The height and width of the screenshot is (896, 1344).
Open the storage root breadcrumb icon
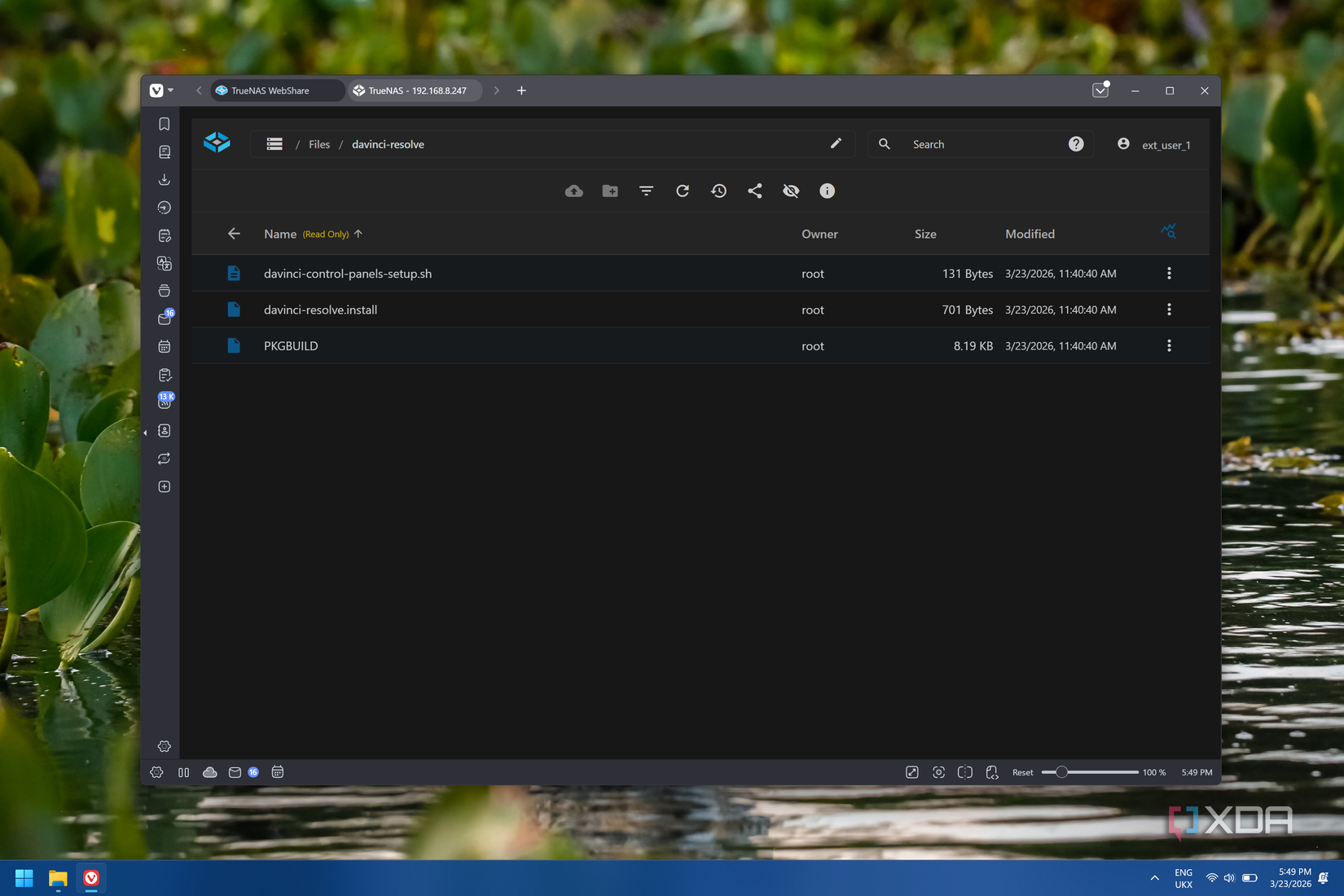coord(275,144)
